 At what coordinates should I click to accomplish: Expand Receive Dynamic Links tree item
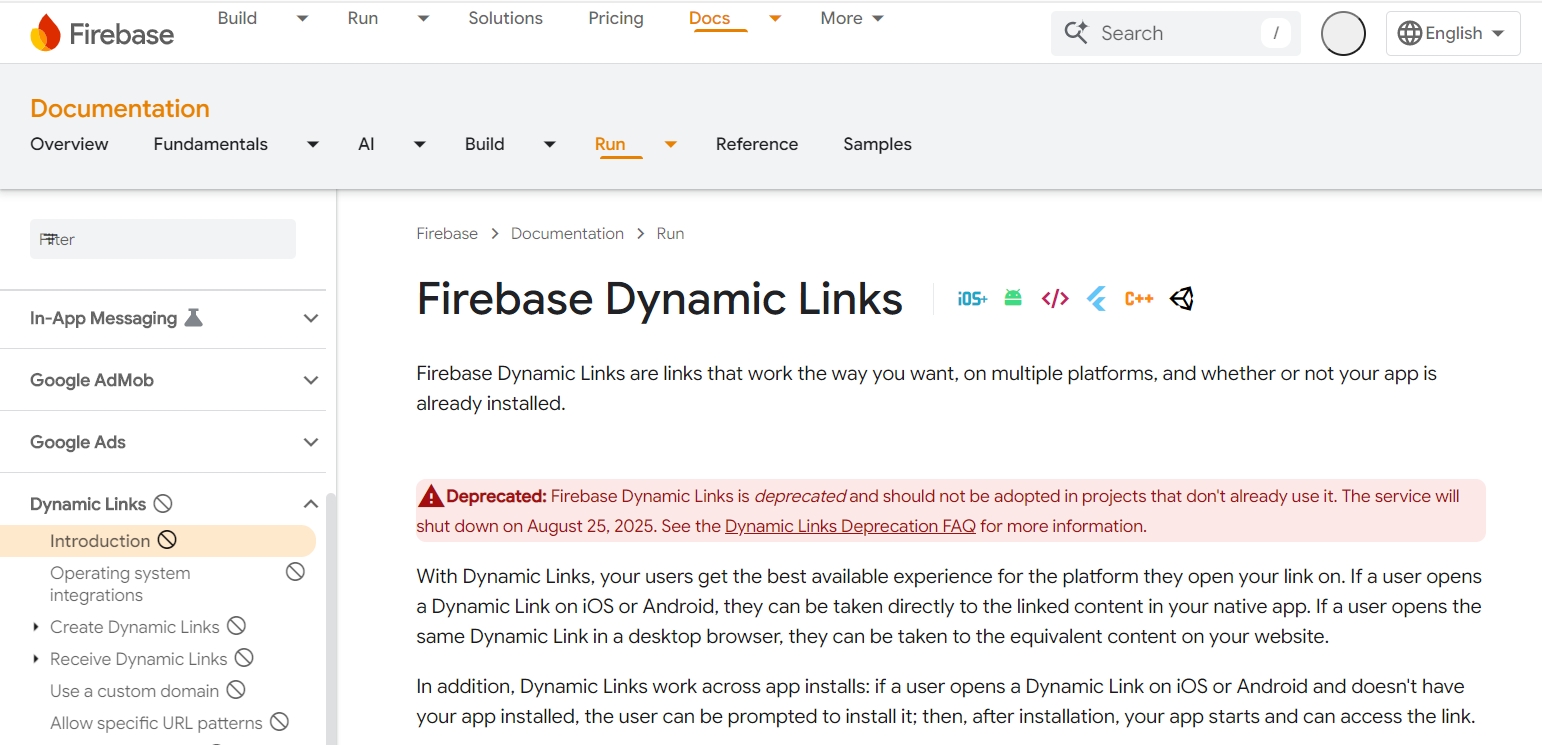point(36,659)
